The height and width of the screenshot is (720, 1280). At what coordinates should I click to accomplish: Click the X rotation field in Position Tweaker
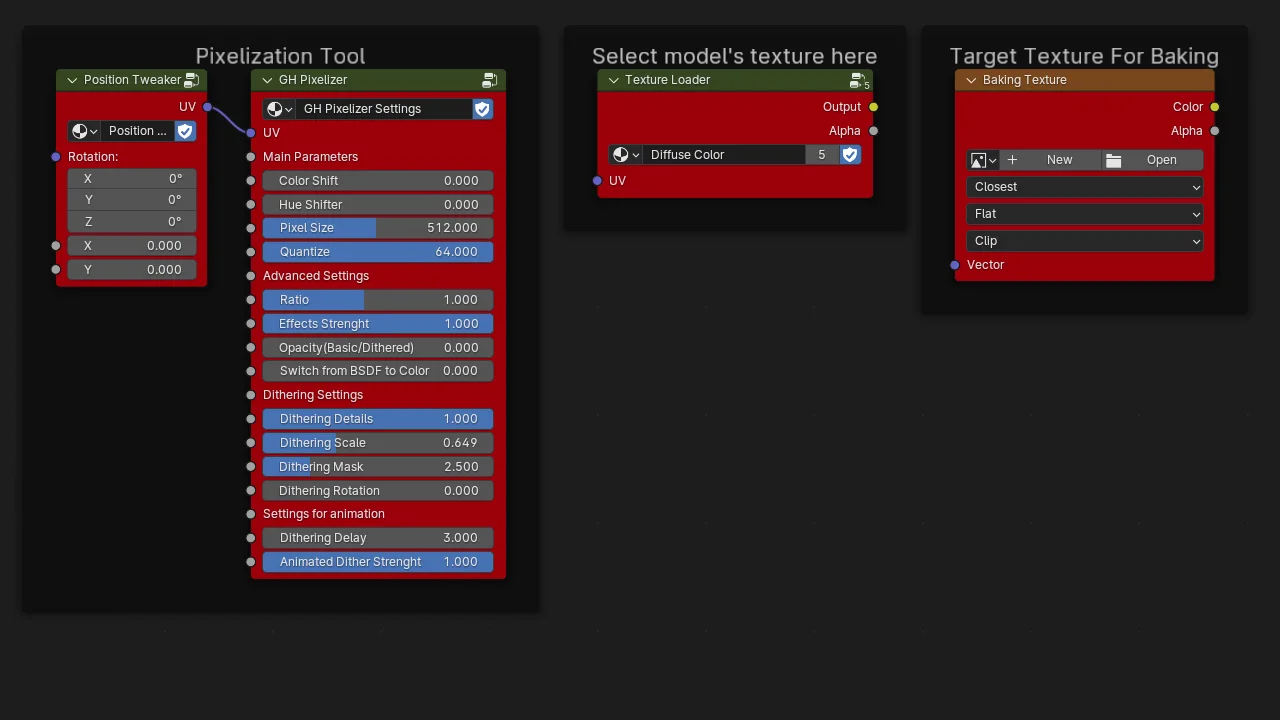[131, 178]
